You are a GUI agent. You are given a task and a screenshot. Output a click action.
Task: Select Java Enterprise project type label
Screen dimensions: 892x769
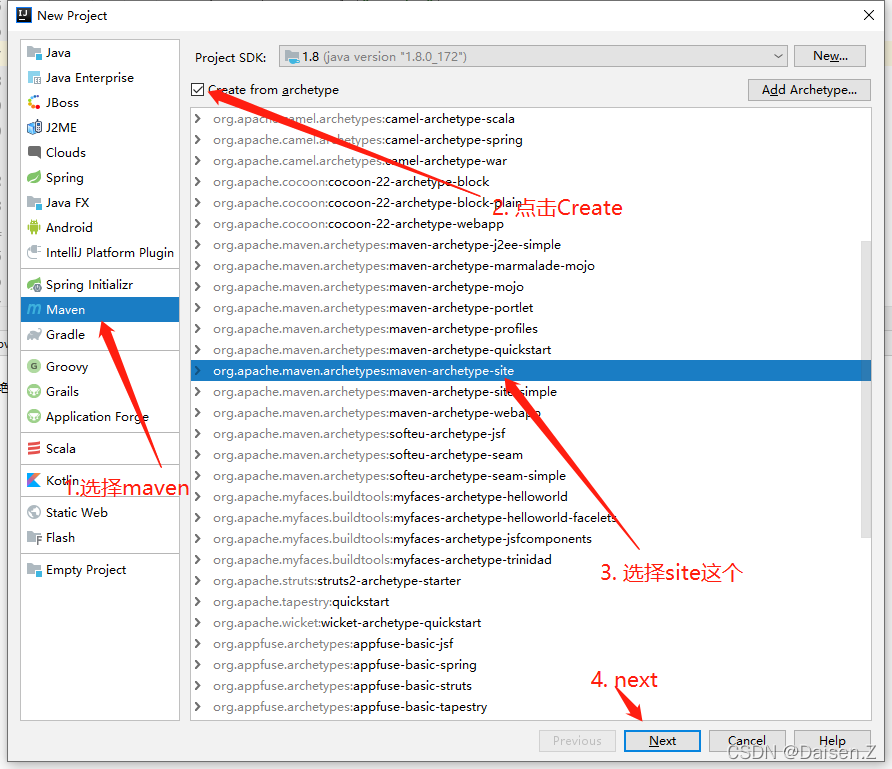point(90,78)
